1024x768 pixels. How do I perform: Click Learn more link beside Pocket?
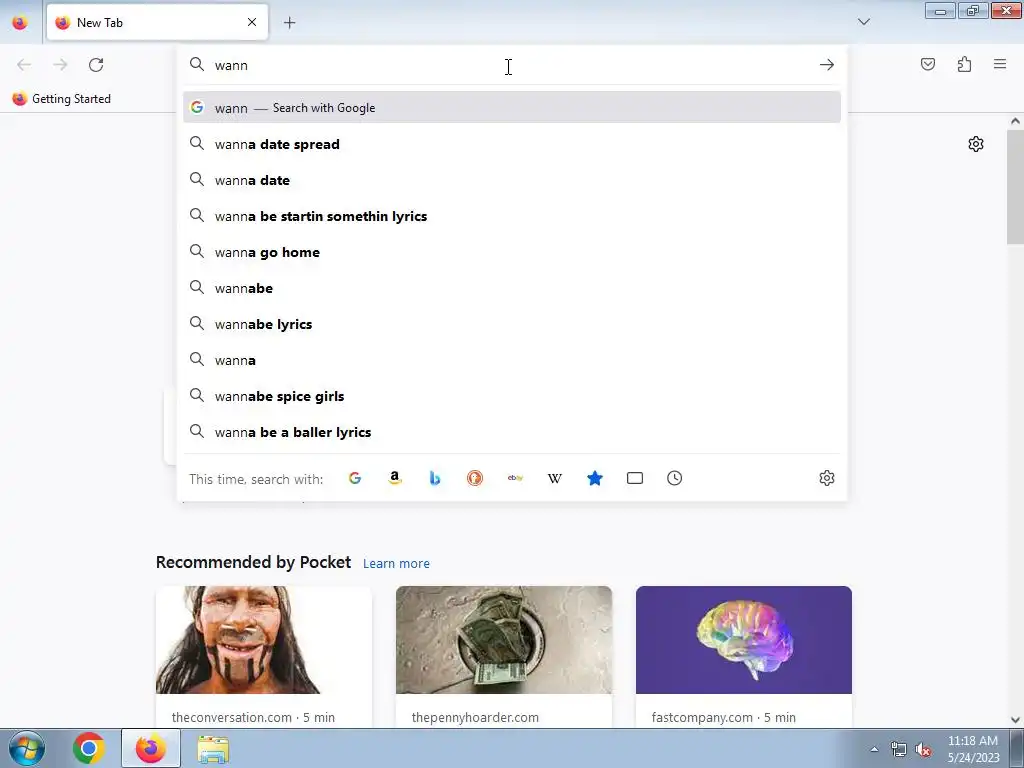(x=396, y=563)
